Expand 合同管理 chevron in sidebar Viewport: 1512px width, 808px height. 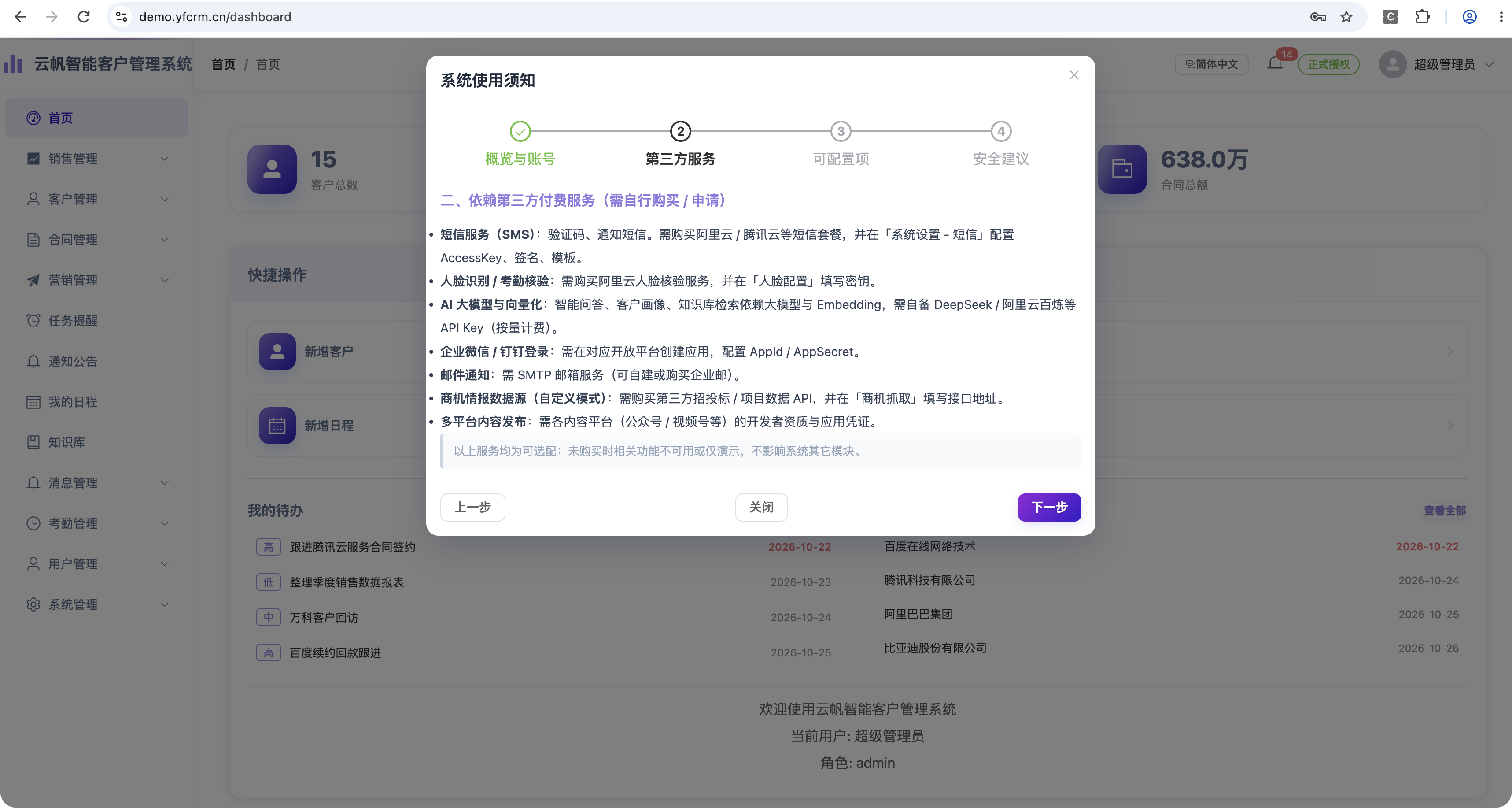164,240
